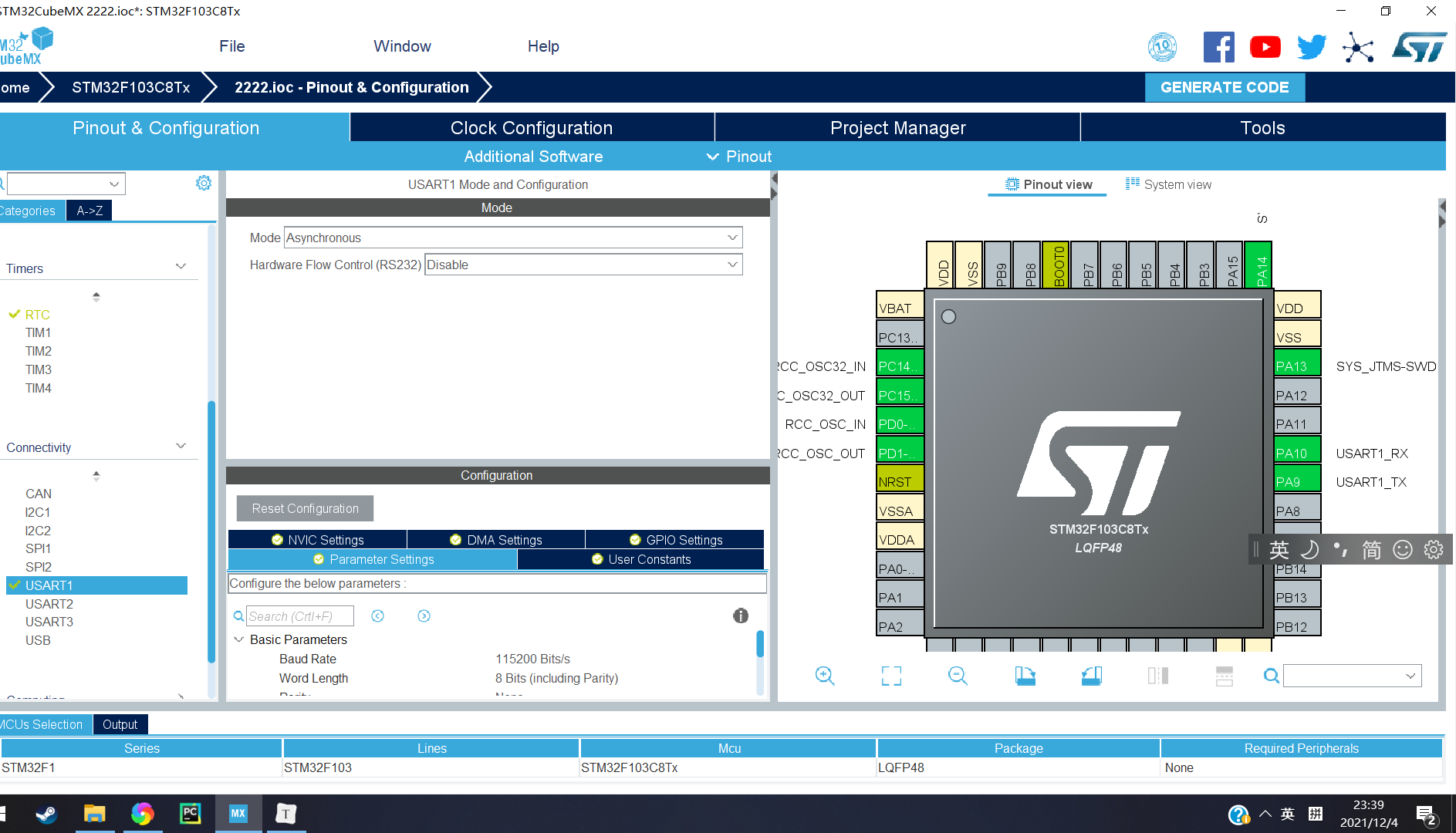Open the Help menu
Screen dimensions: 1456x833
coord(543,46)
